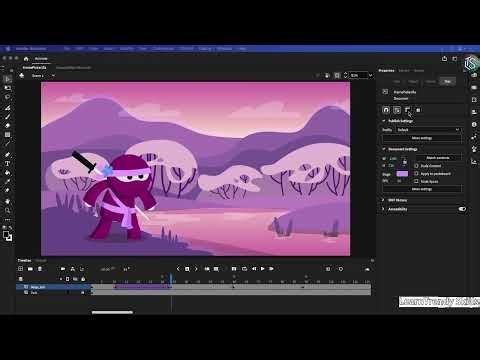Click the share icon at top right
The width and height of the screenshot is (480, 360).
tap(444, 59)
